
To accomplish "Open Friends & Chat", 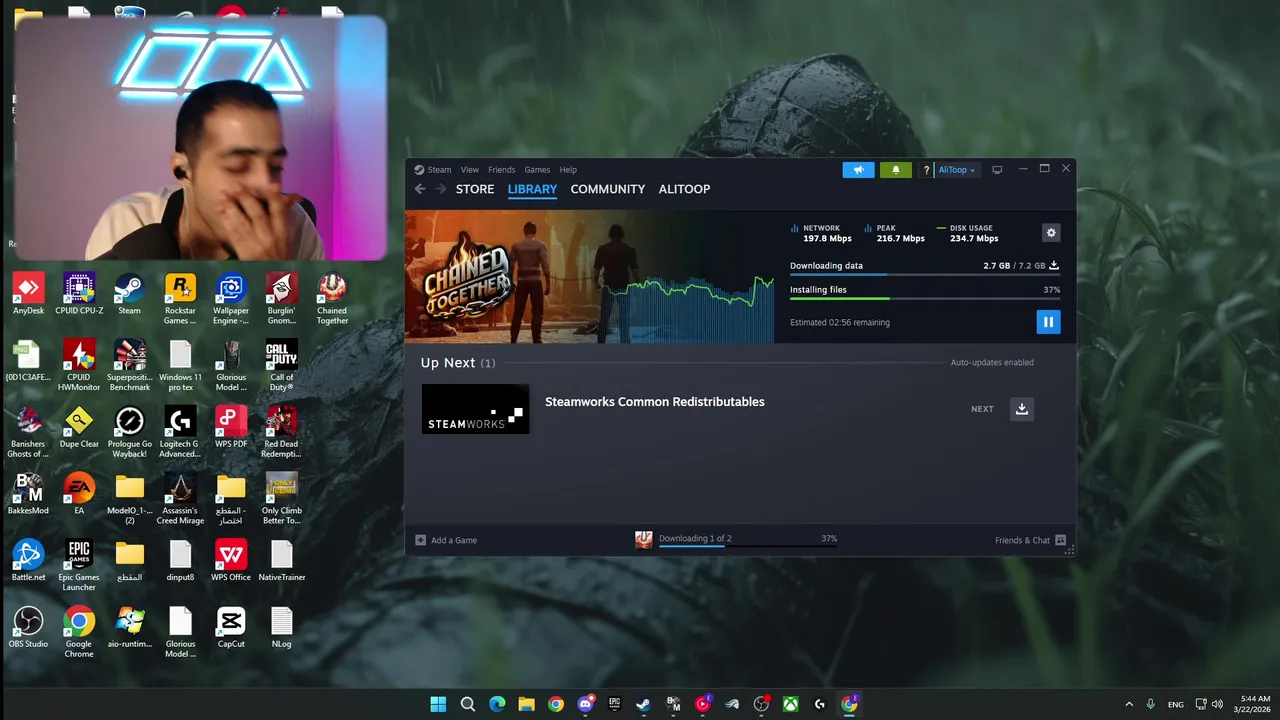I will pyautogui.click(x=1030, y=540).
